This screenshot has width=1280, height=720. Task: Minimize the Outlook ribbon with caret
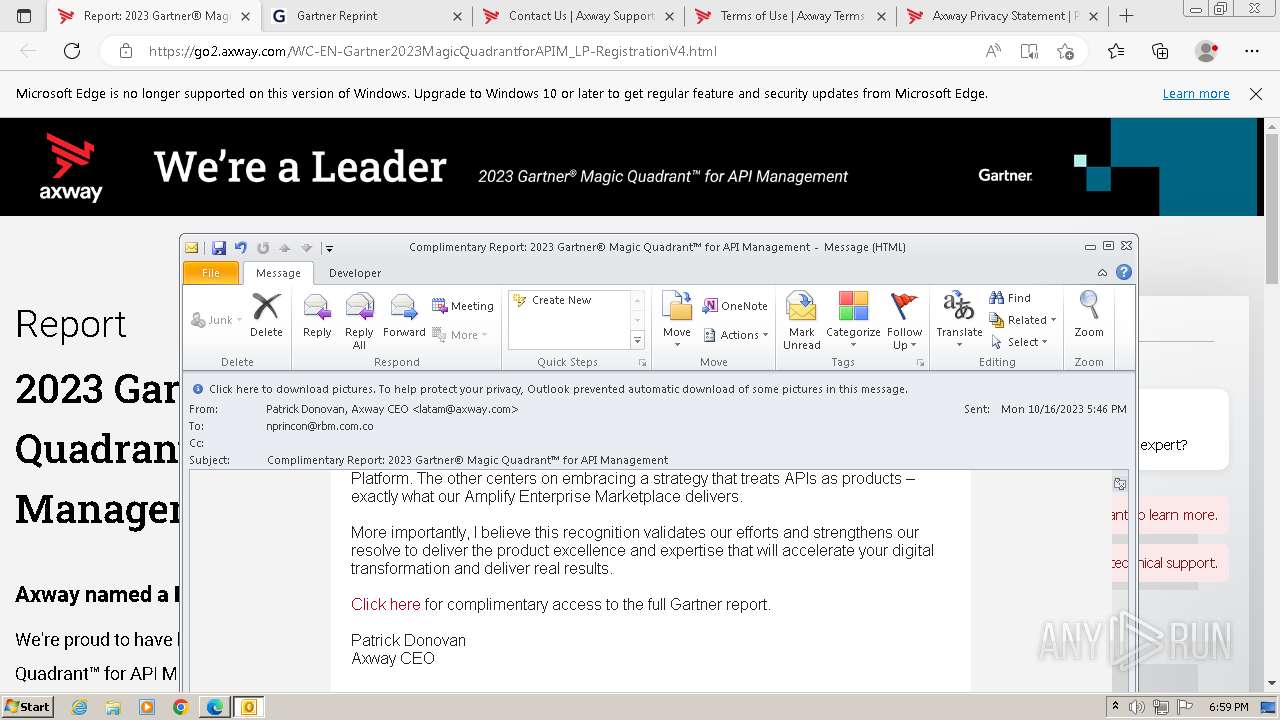(x=1102, y=273)
